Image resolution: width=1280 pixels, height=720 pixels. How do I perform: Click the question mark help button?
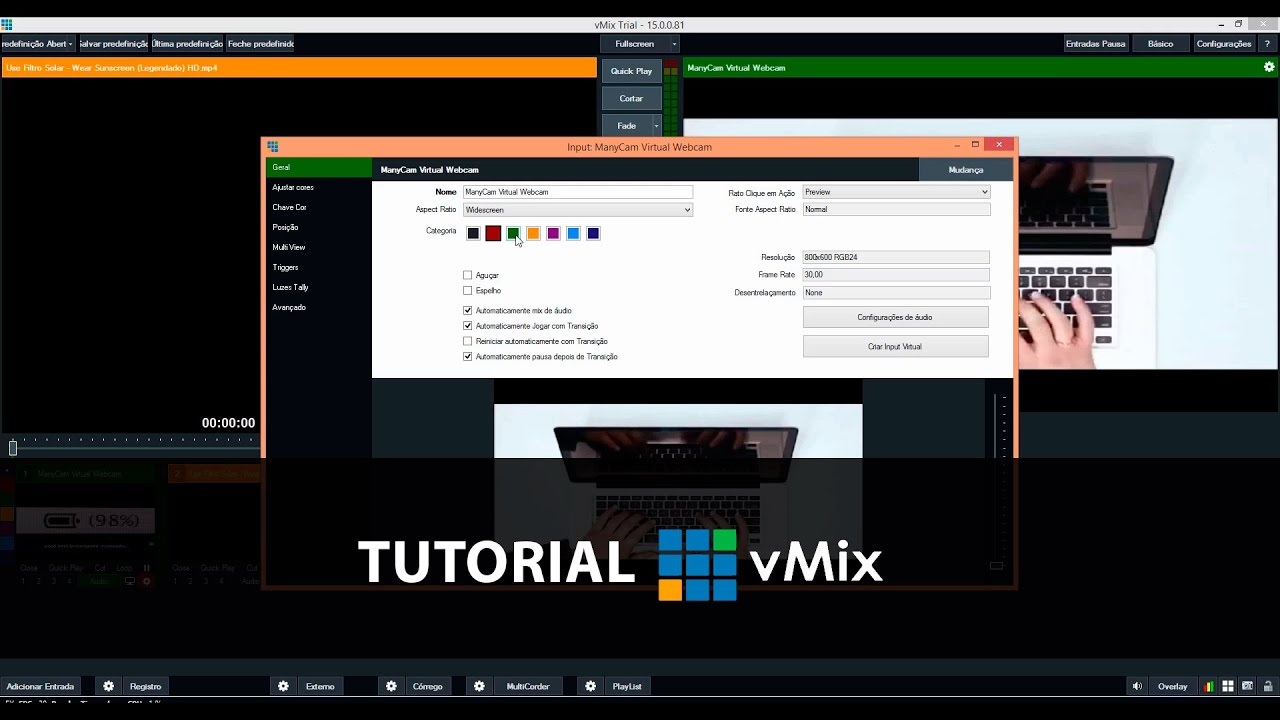click(x=1267, y=44)
